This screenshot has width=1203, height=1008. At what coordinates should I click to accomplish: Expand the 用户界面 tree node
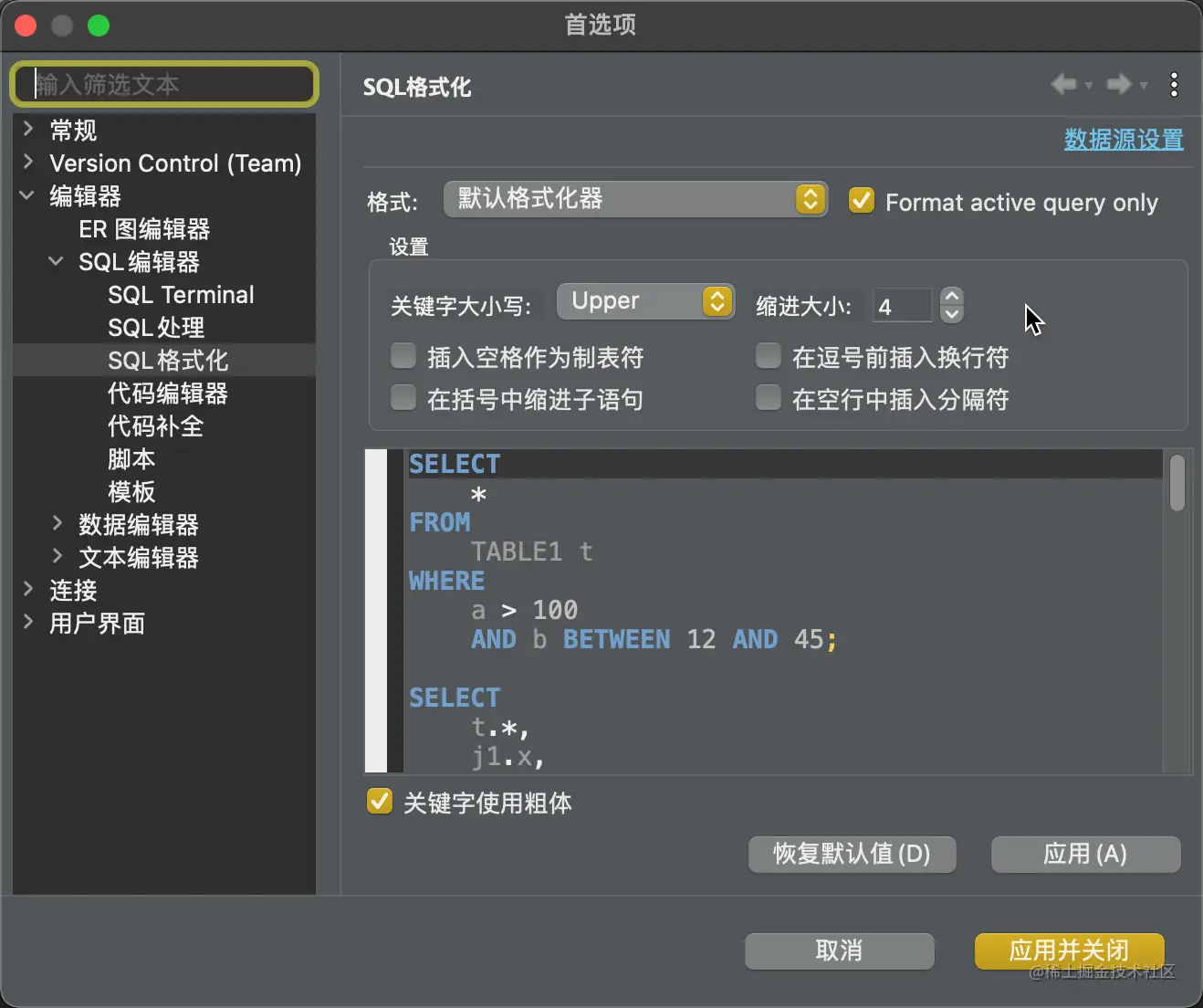pyautogui.click(x=28, y=622)
